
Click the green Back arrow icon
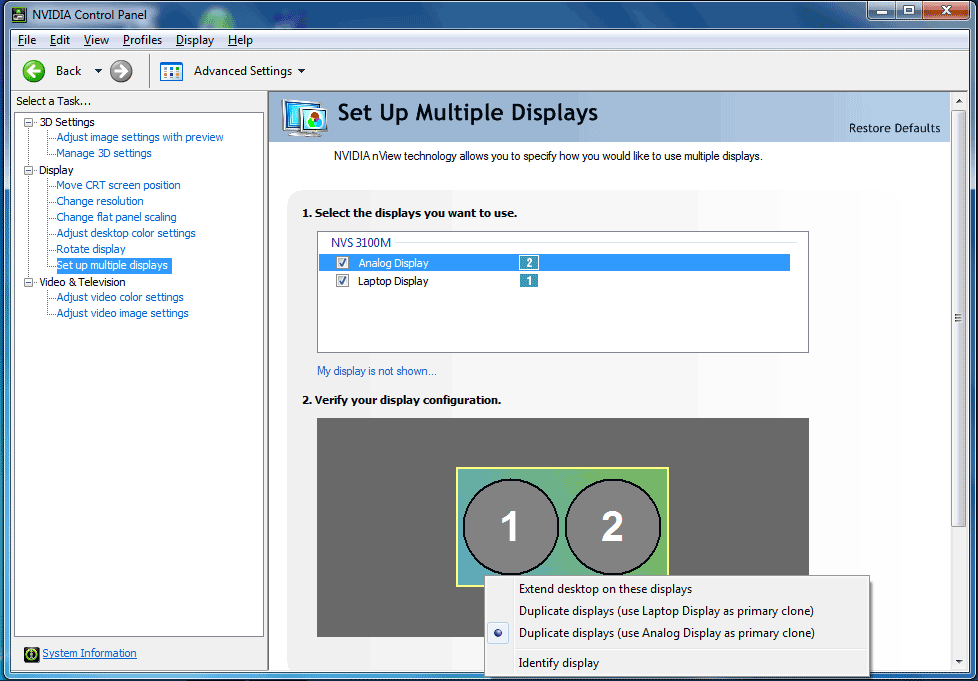(34, 71)
